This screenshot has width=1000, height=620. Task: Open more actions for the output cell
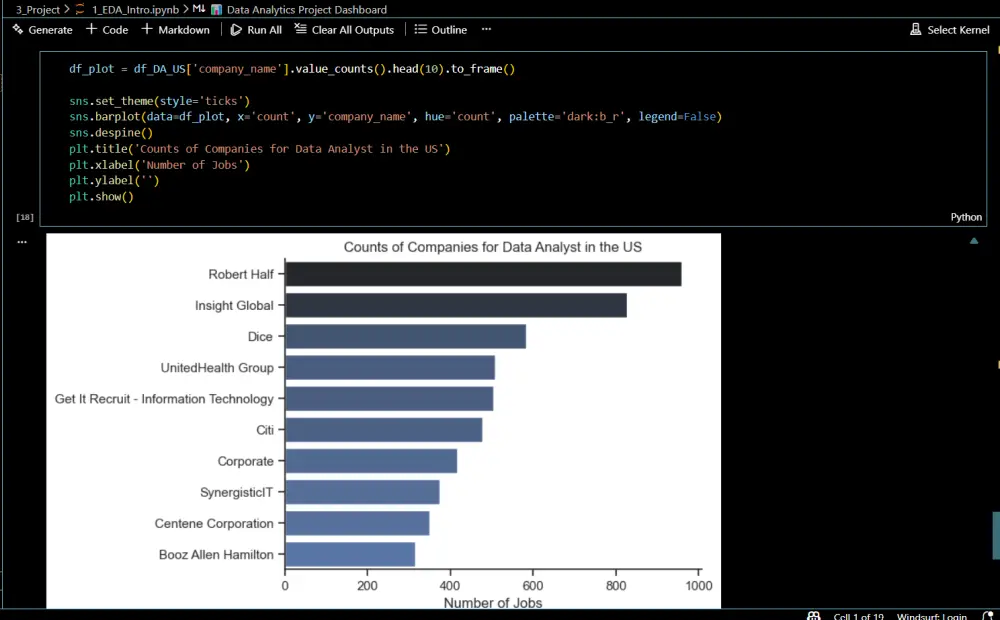coord(22,240)
